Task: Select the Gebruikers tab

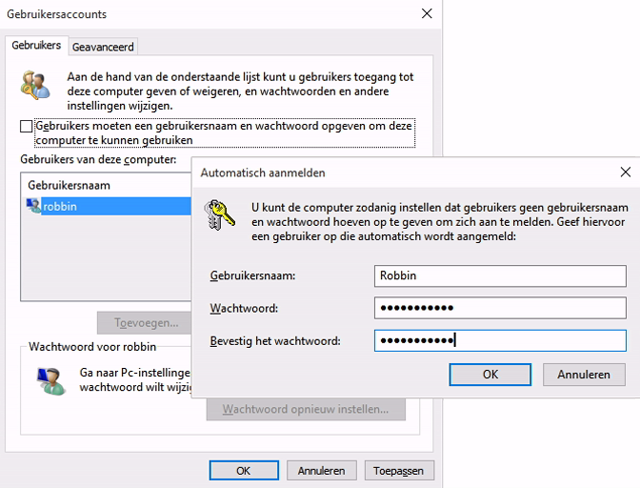Action: 37,46
